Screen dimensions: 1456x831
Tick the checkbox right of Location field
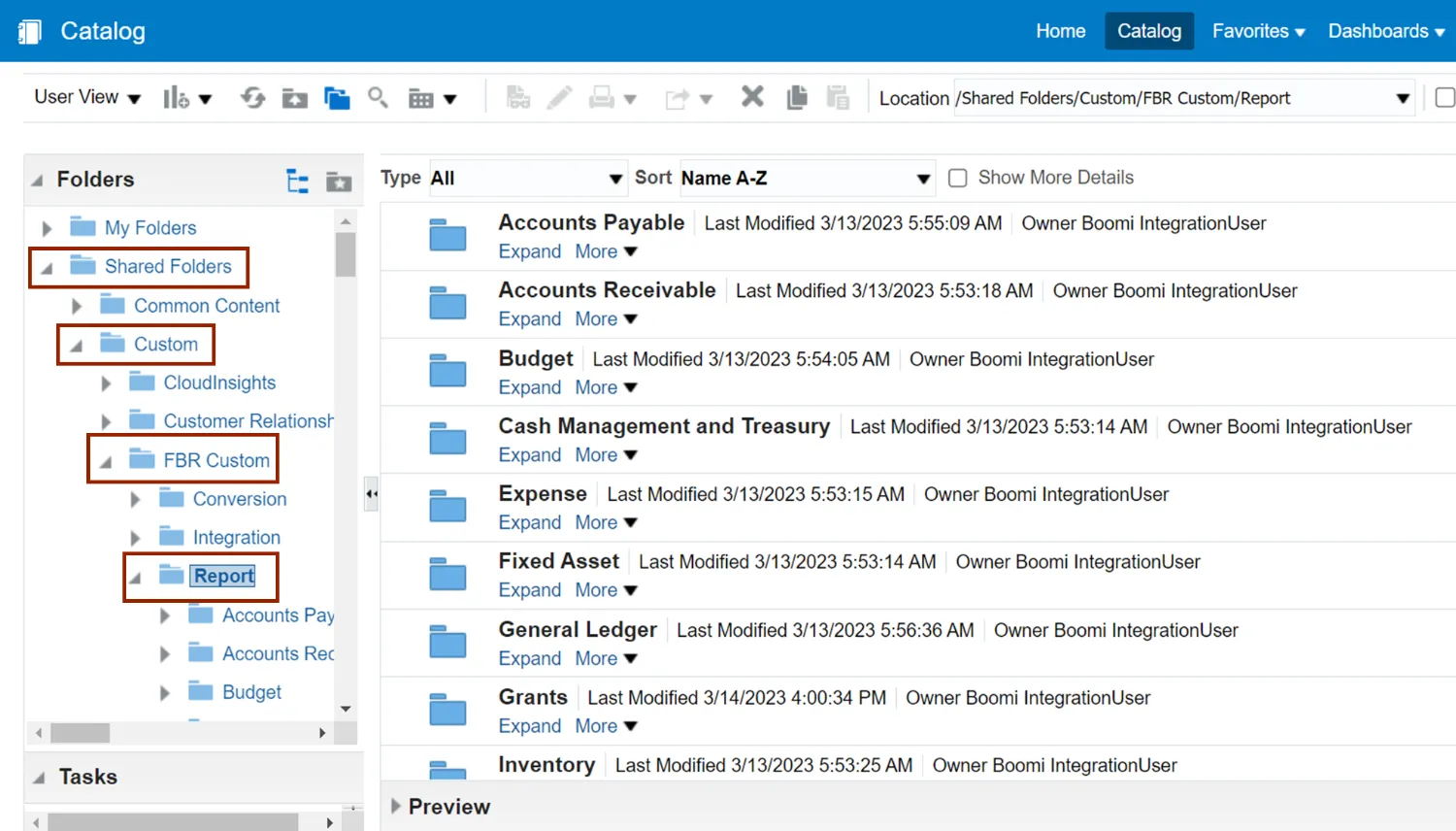(1444, 97)
